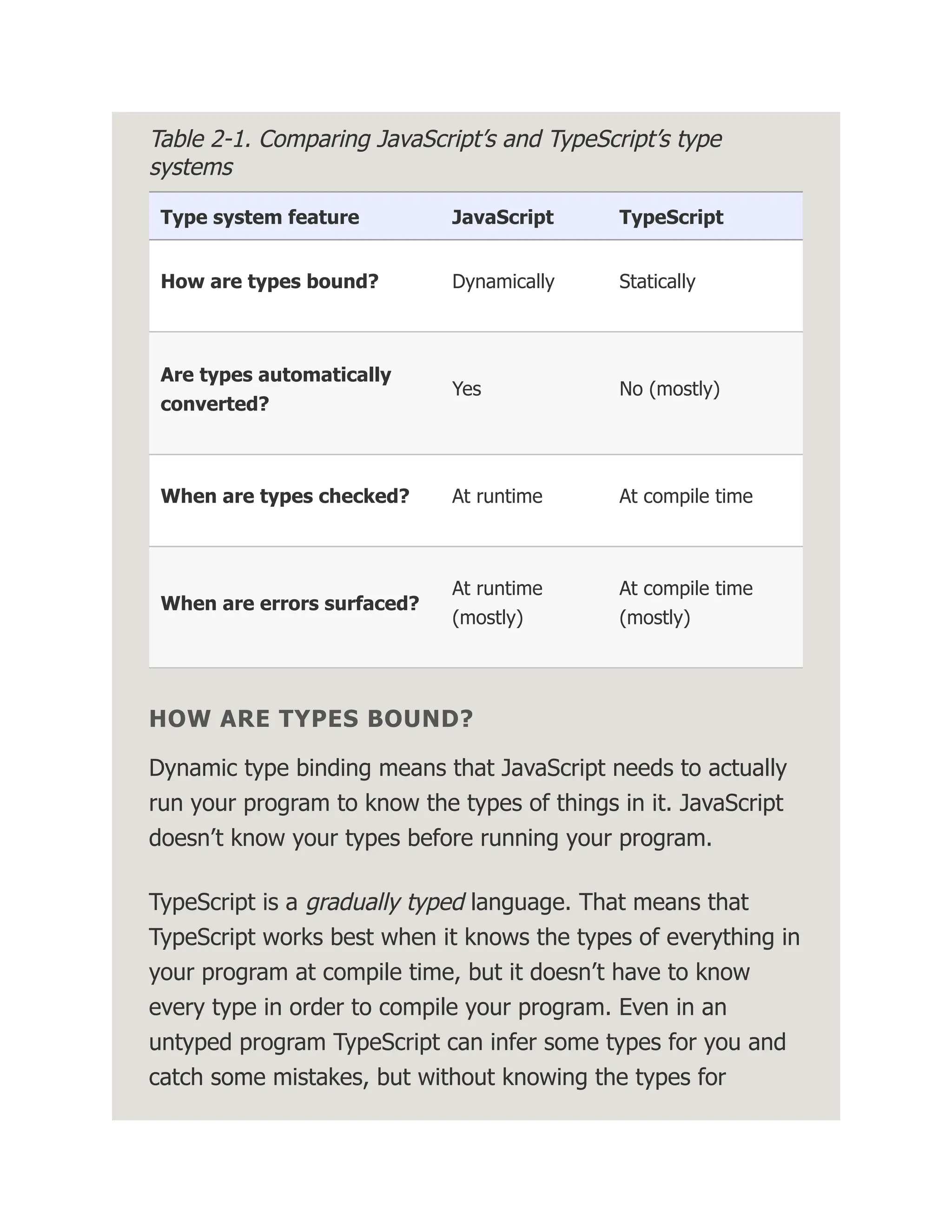Click the paragraph starting 'Dynamic type binding'
This screenshot has width=952, height=1232.
[467, 803]
